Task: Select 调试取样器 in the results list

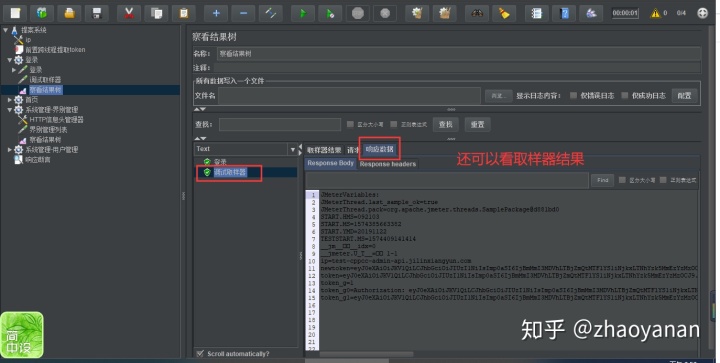Action: click(230, 172)
